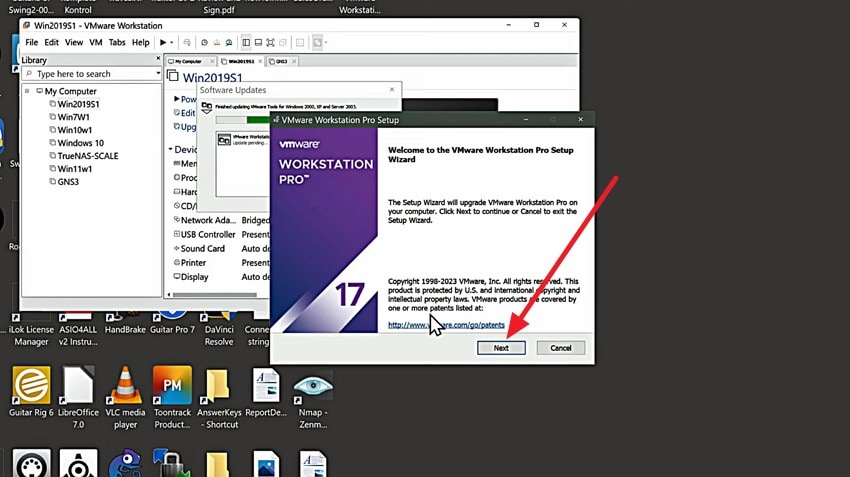Click the DaVinci Resolve desktop shortcut label
This screenshot has width=850, height=477.
click(x=219, y=336)
